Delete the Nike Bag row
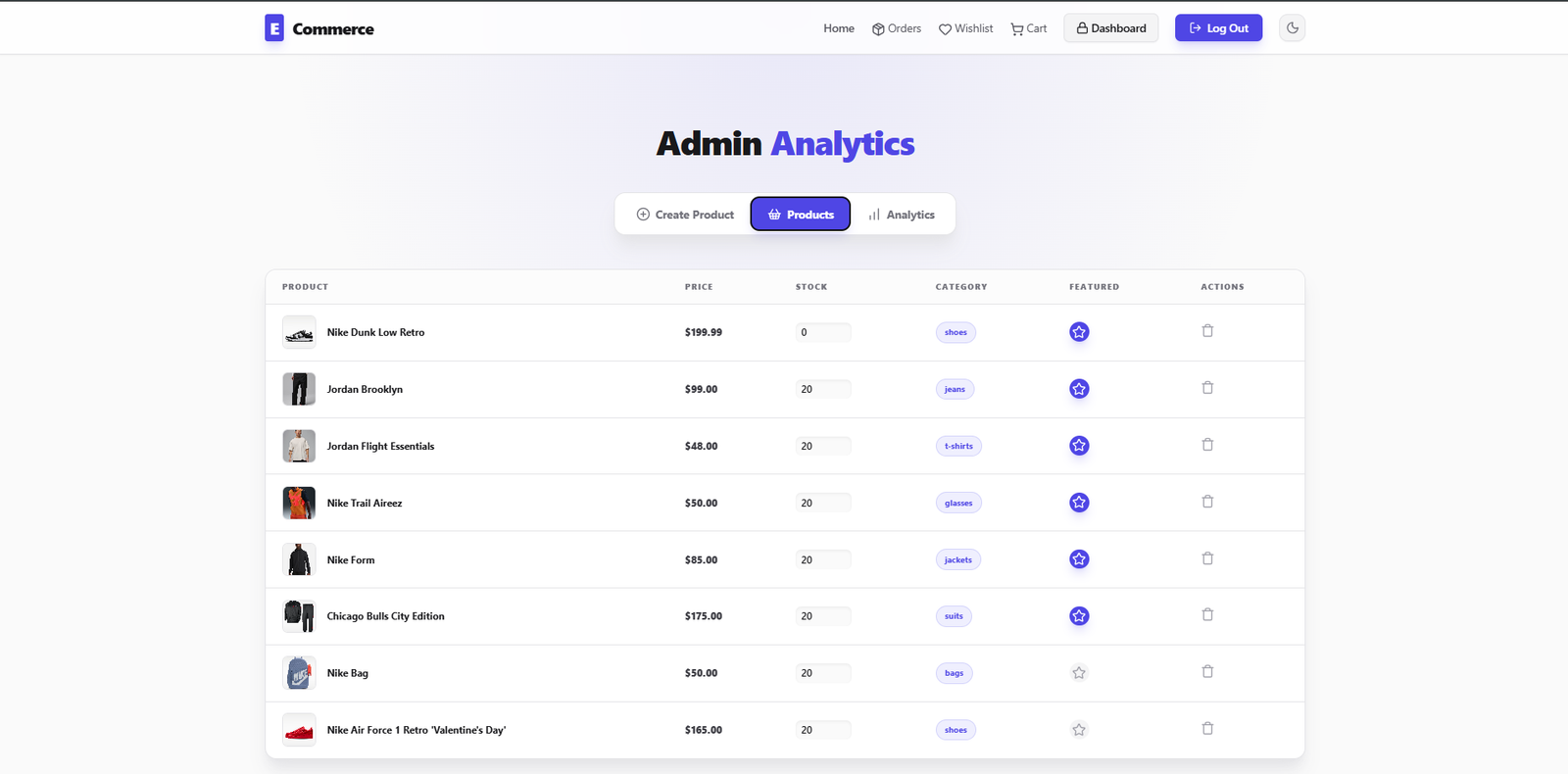 click(1207, 672)
